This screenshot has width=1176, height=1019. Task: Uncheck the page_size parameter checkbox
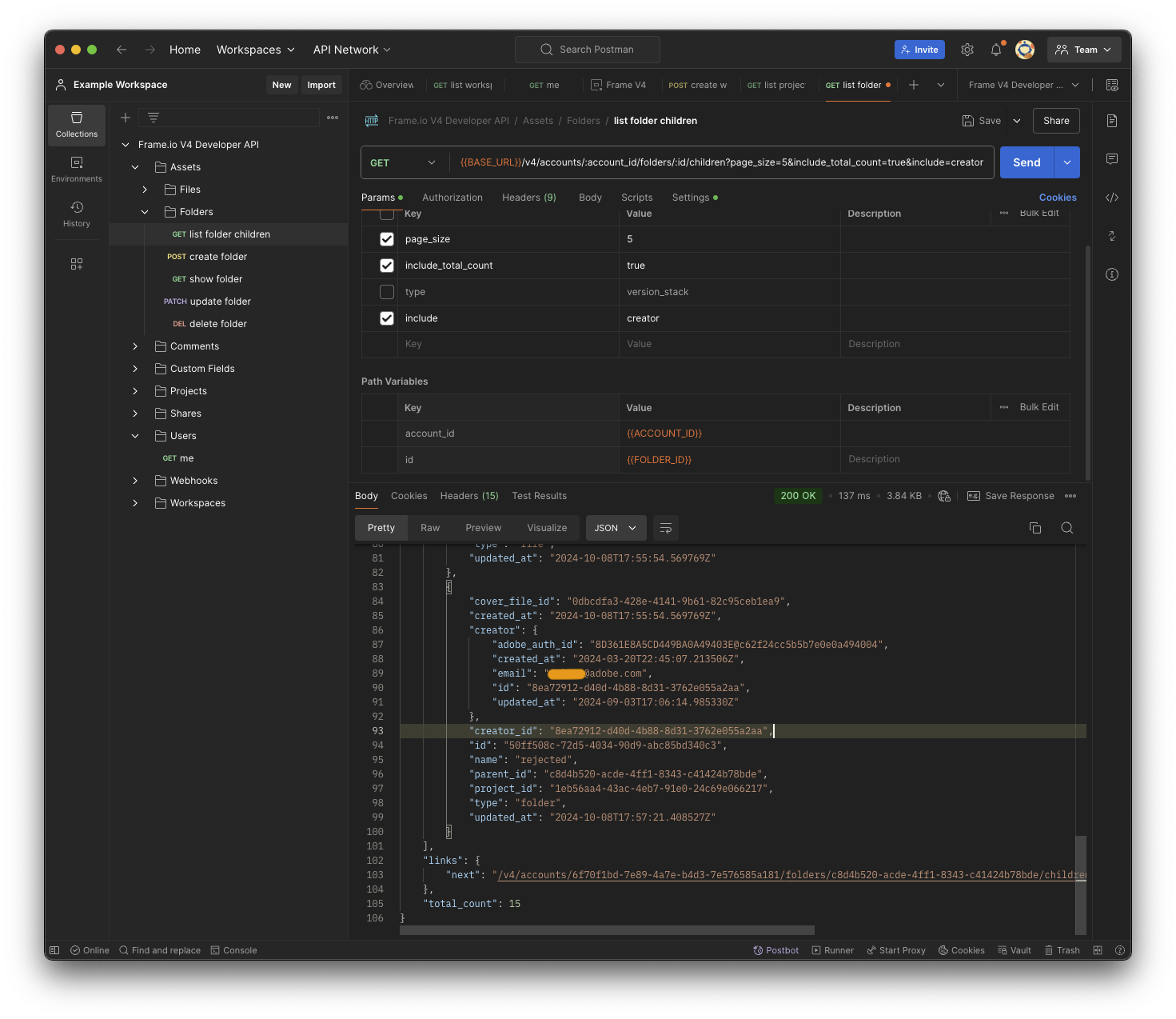point(387,239)
